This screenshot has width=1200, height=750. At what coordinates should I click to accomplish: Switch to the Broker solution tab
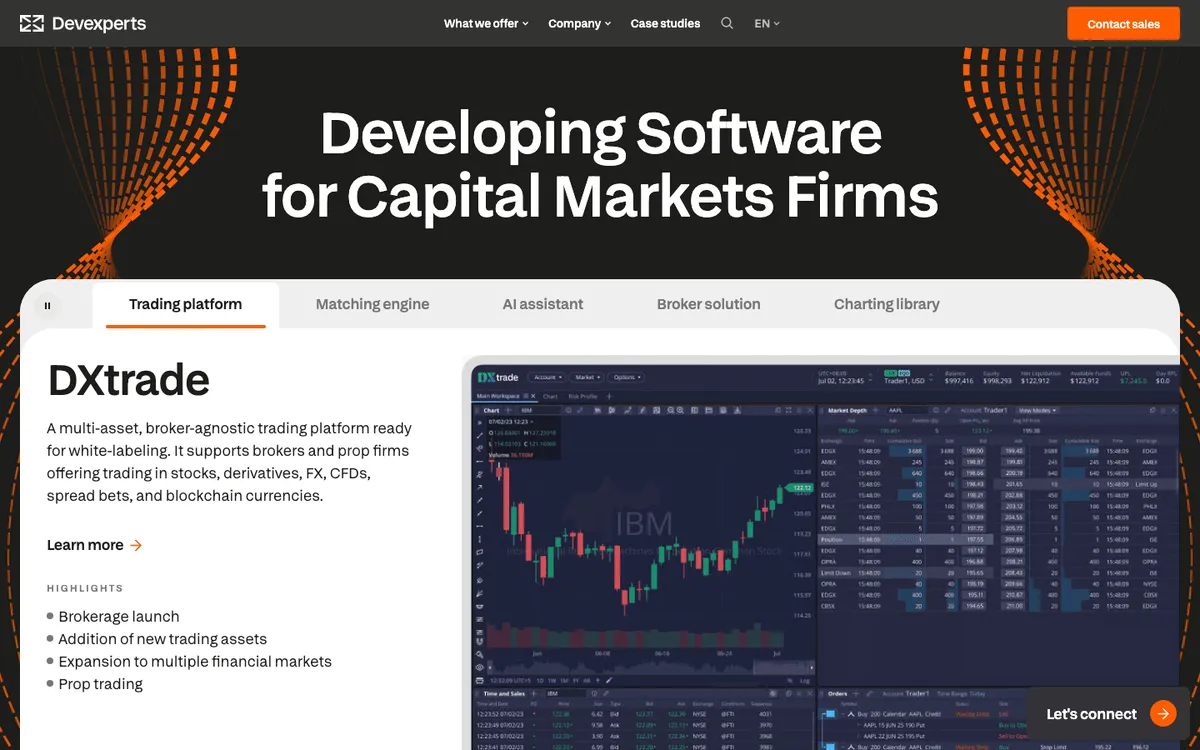708,304
